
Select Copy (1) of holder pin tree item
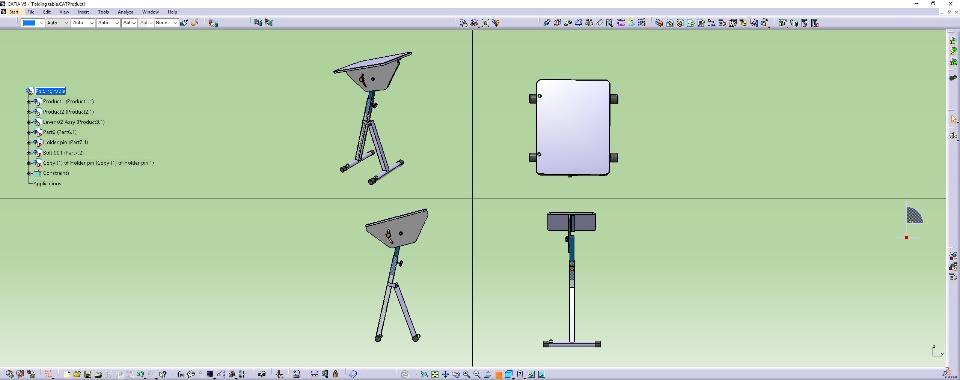pos(98,163)
